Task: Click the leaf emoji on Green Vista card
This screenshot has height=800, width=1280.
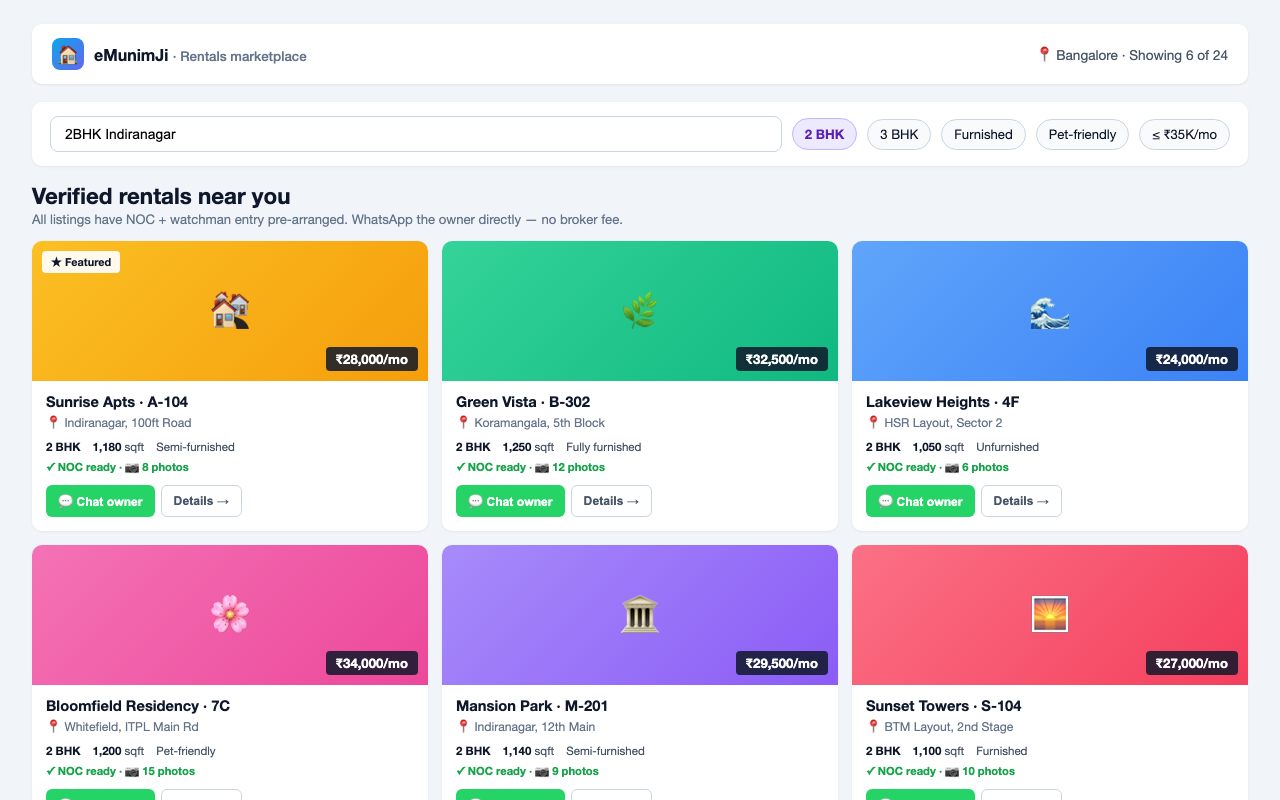Action: [x=640, y=311]
